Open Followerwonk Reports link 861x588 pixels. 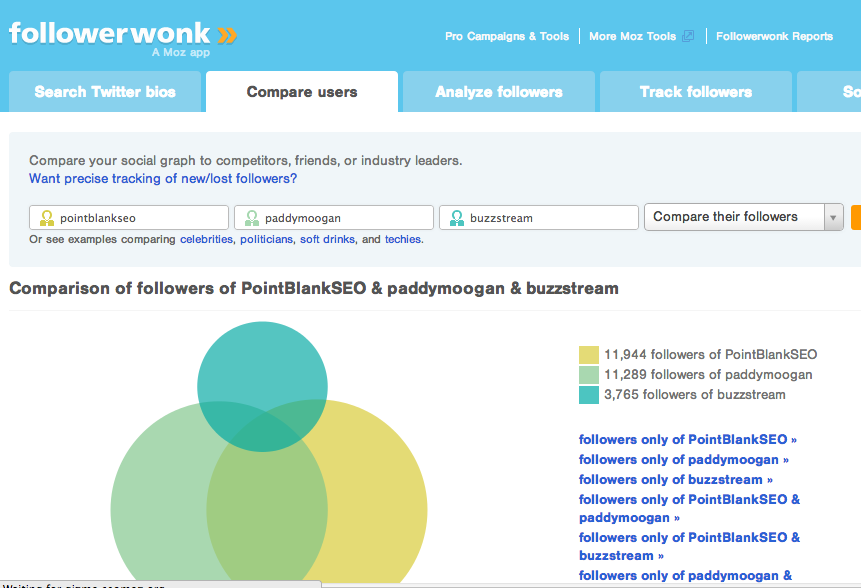[x=774, y=36]
